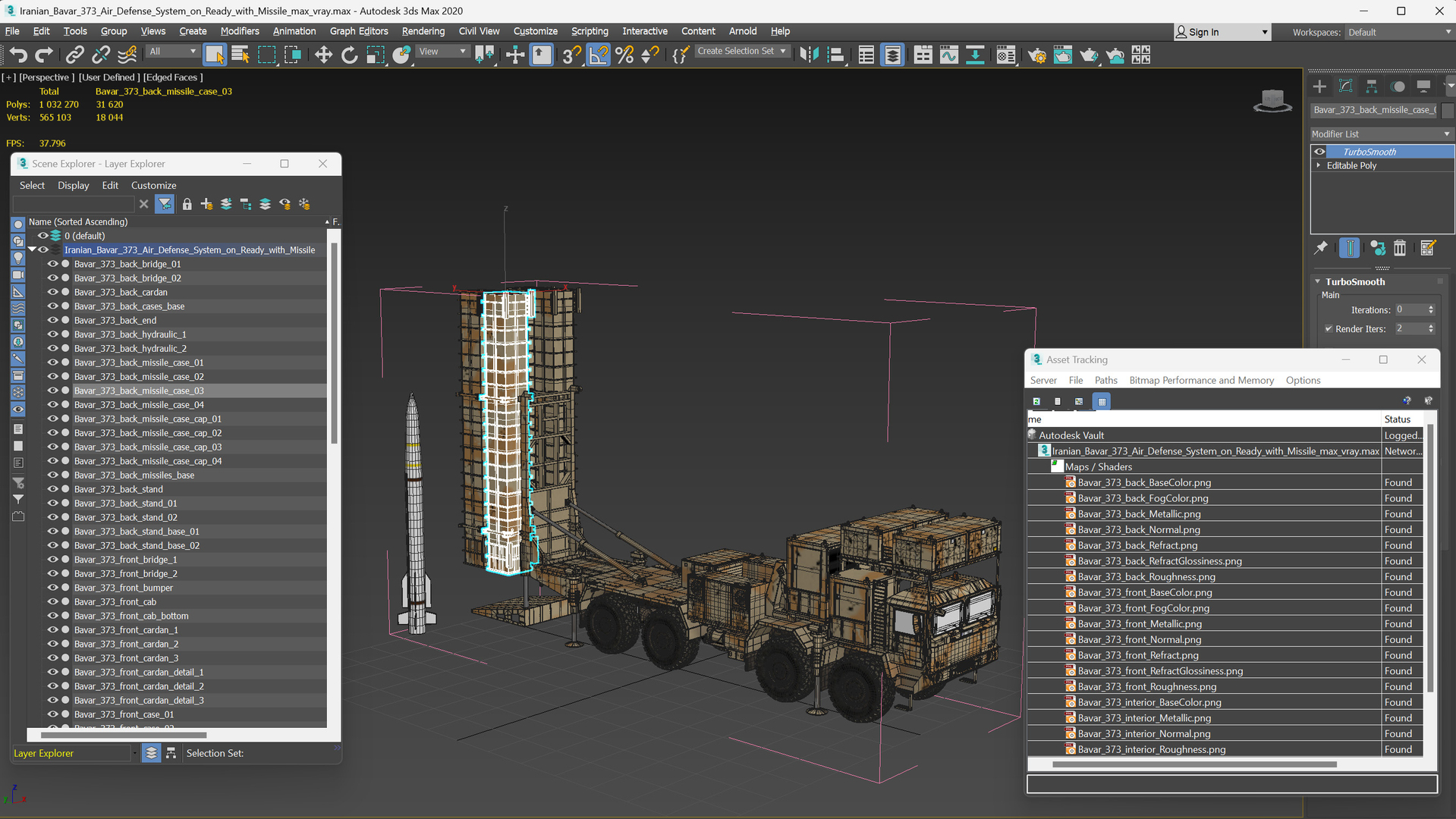Hide Bavar_373_back_cardan using its eye icon
This screenshot has width=1456, height=819.
pyautogui.click(x=52, y=292)
